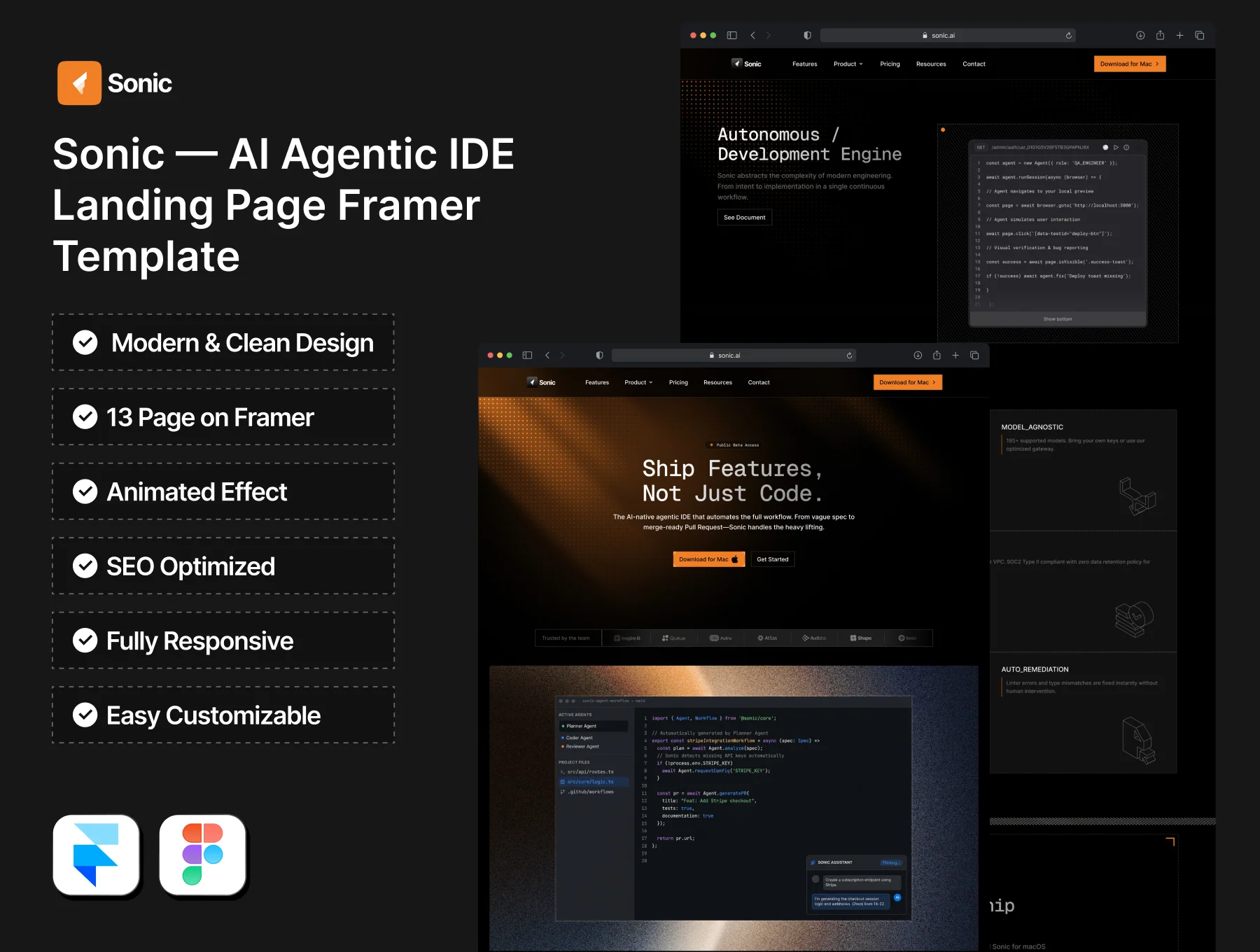Open Contact in back browser navbar
The height and width of the screenshot is (952, 1260).
(974, 64)
